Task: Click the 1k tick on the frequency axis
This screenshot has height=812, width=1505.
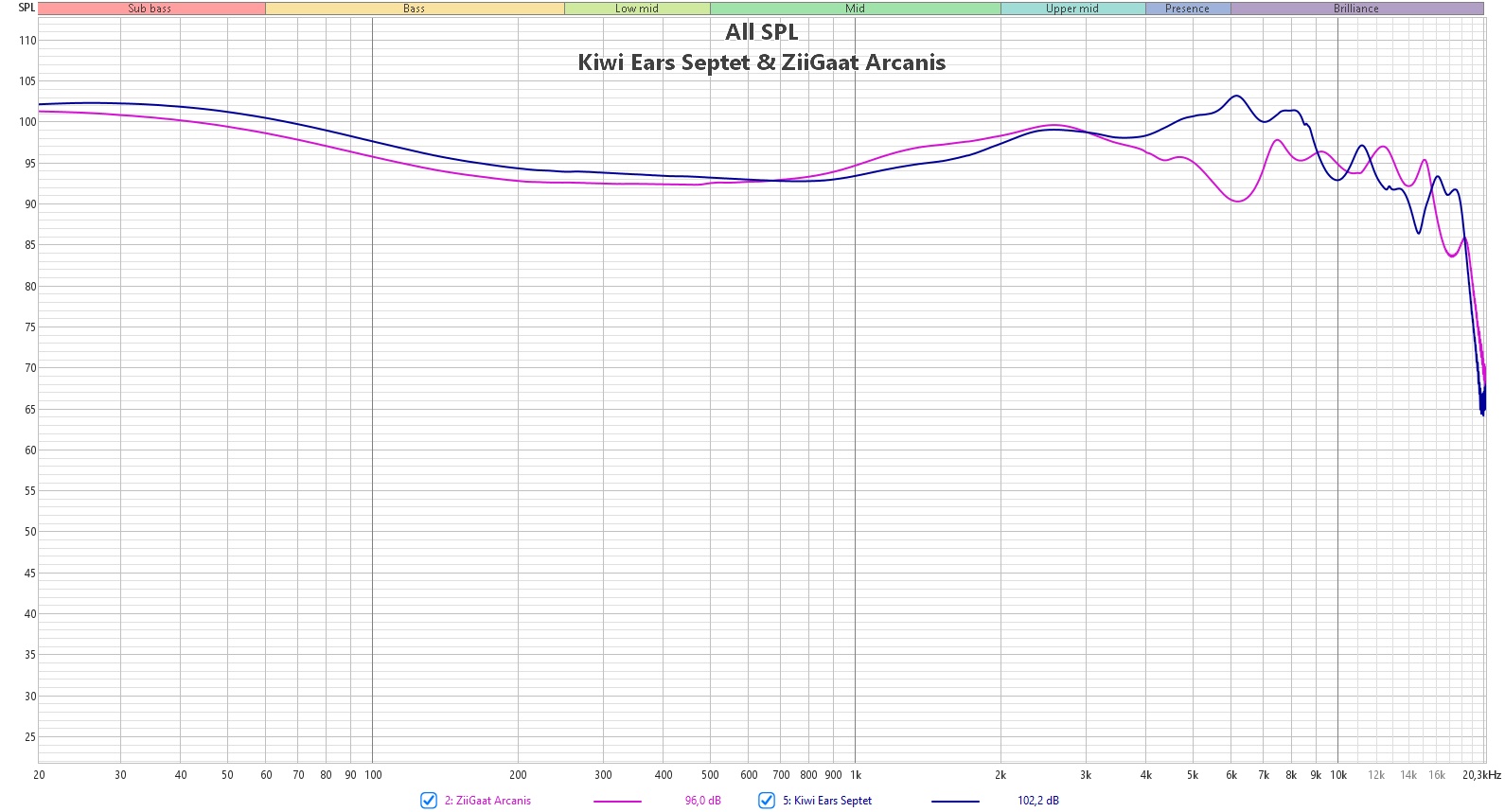Action: (856, 775)
